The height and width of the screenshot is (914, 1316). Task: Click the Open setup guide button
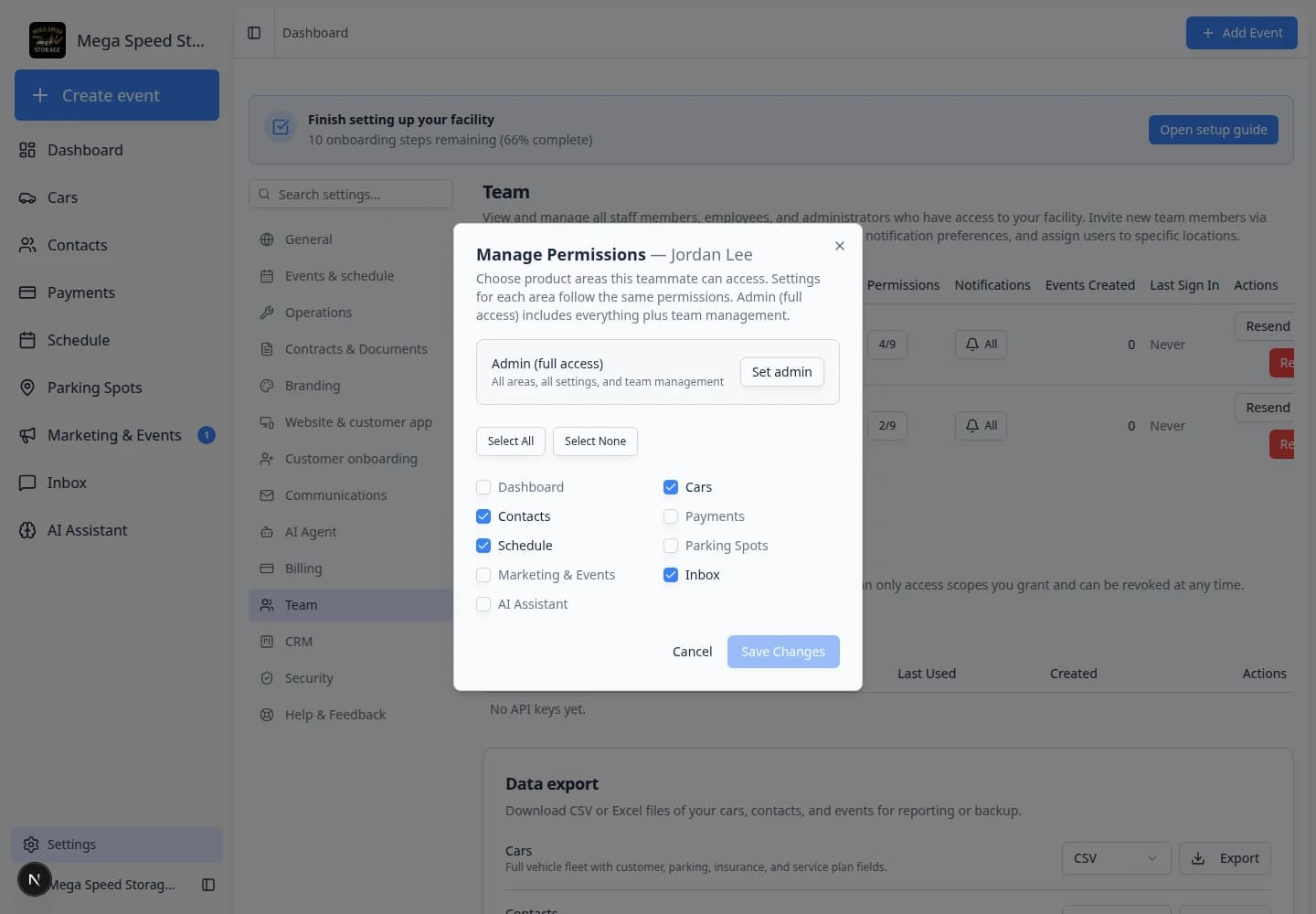pos(1214,130)
